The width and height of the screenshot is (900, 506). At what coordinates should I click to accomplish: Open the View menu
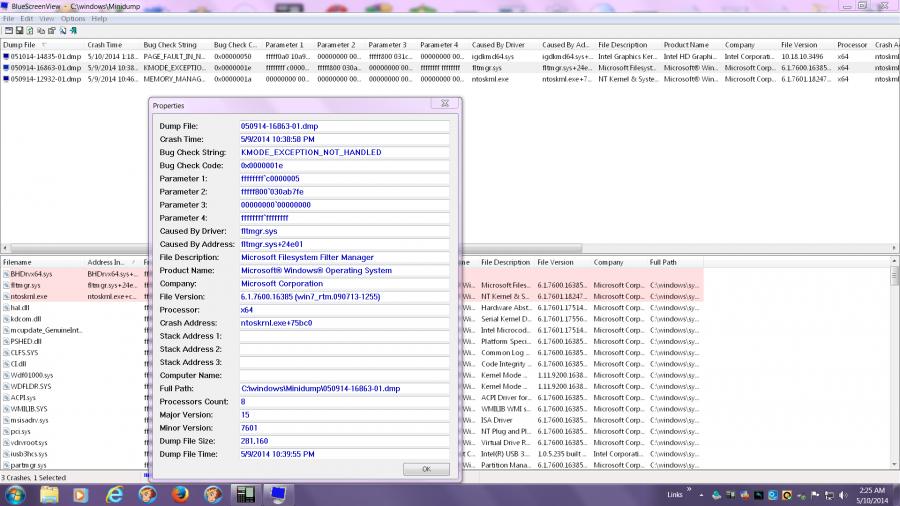point(46,19)
